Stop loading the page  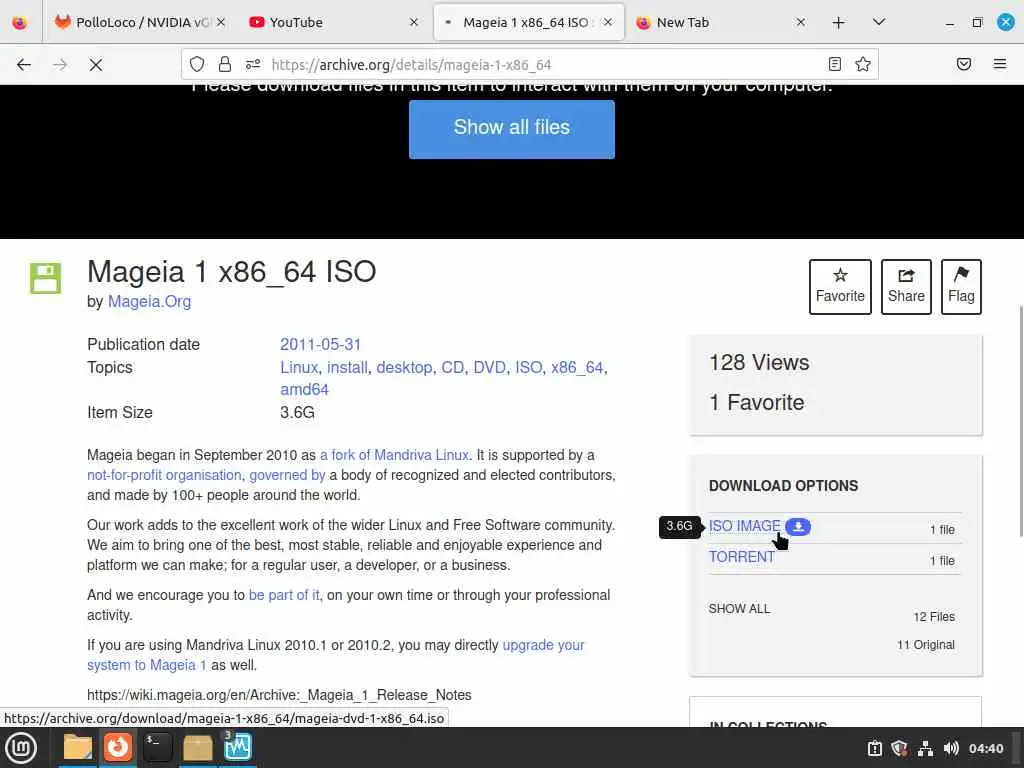[x=95, y=64]
